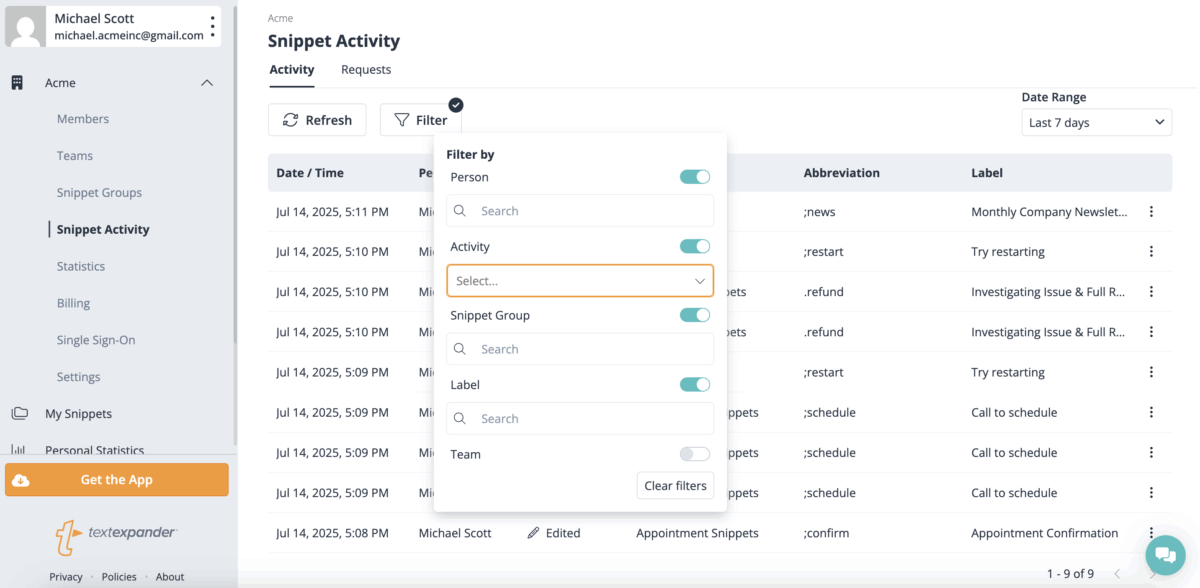Click the pencil Edited icon in last row
Image resolution: width=1200 pixels, height=588 pixels.
click(x=534, y=533)
